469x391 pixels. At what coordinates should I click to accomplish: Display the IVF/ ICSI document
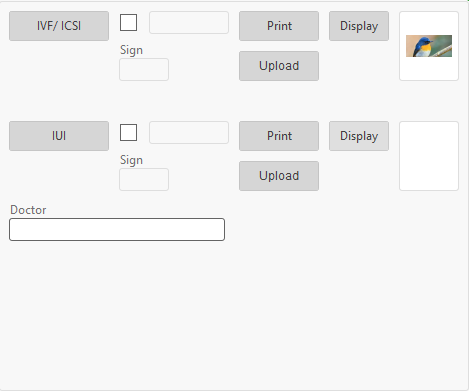(x=359, y=26)
